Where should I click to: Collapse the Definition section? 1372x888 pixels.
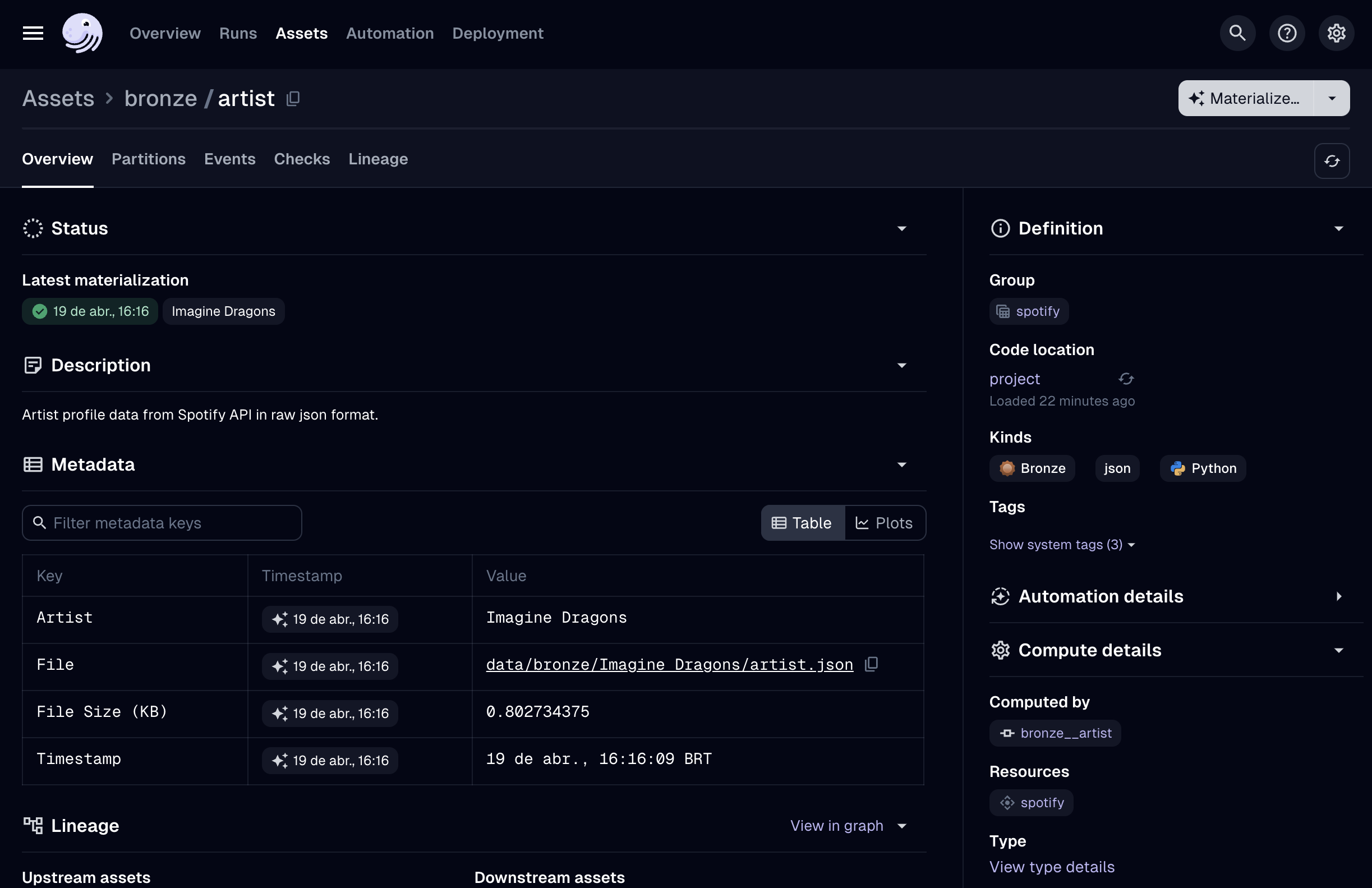coord(1338,228)
